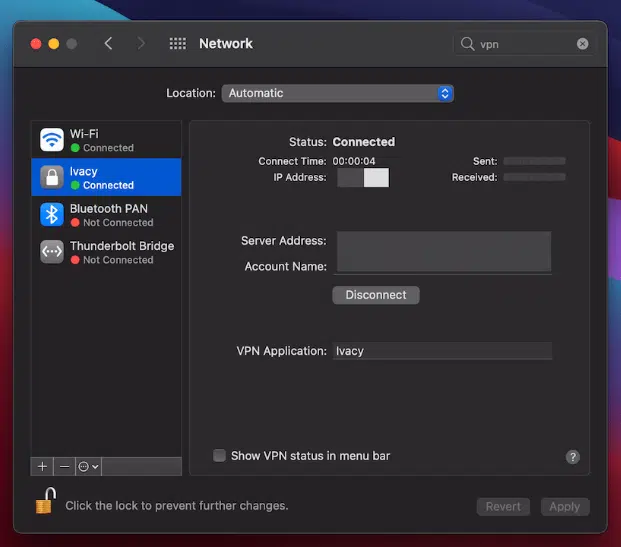Select Ivacy in the service list
This screenshot has height=547, width=621.
[106, 177]
